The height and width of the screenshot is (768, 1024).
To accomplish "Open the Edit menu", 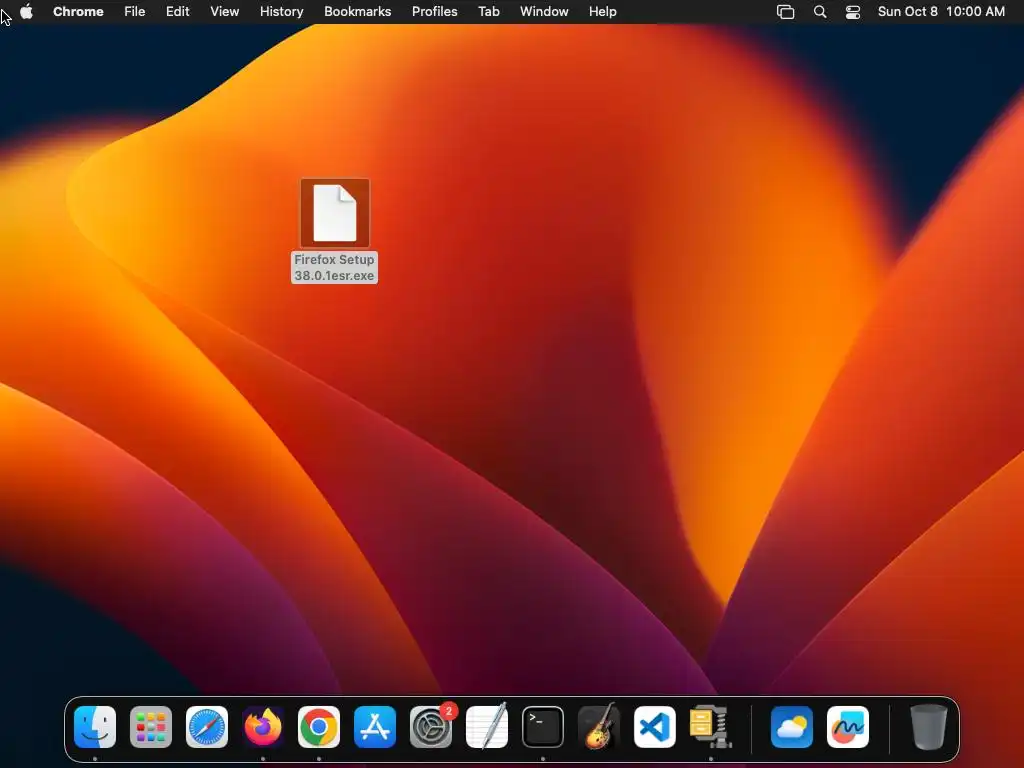I will point(178,11).
